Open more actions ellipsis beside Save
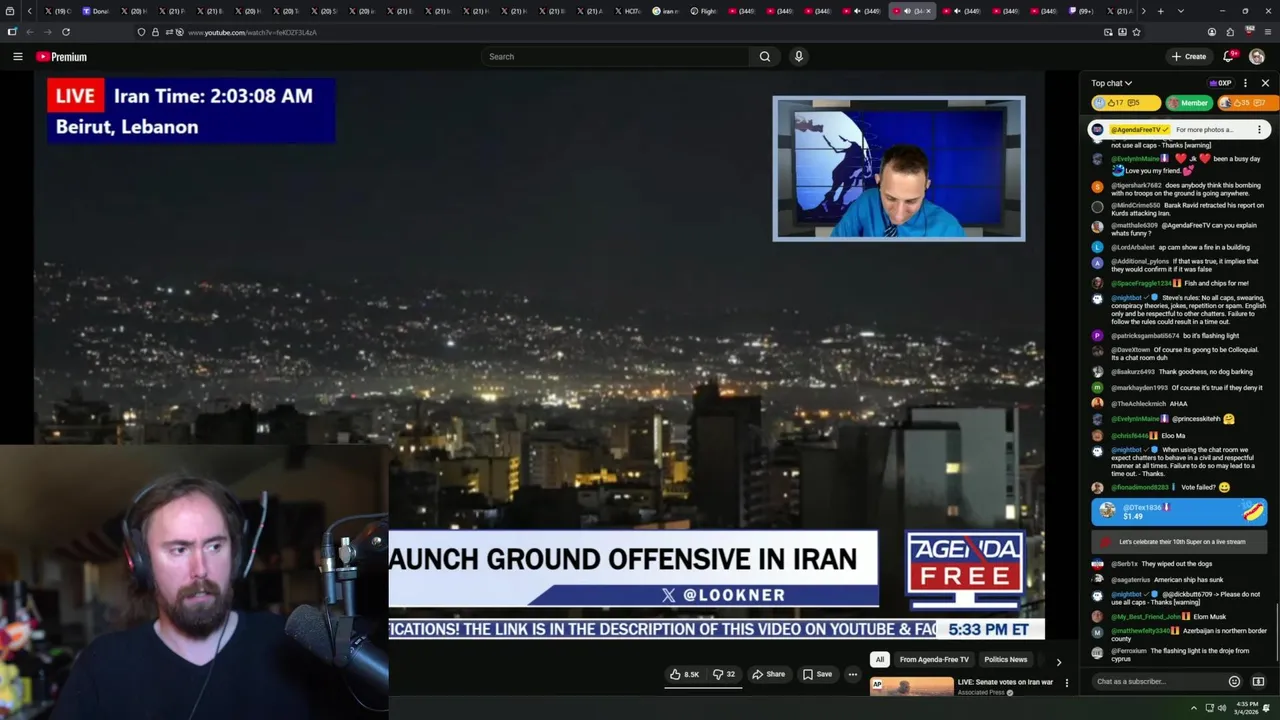 pyautogui.click(x=853, y=674)
